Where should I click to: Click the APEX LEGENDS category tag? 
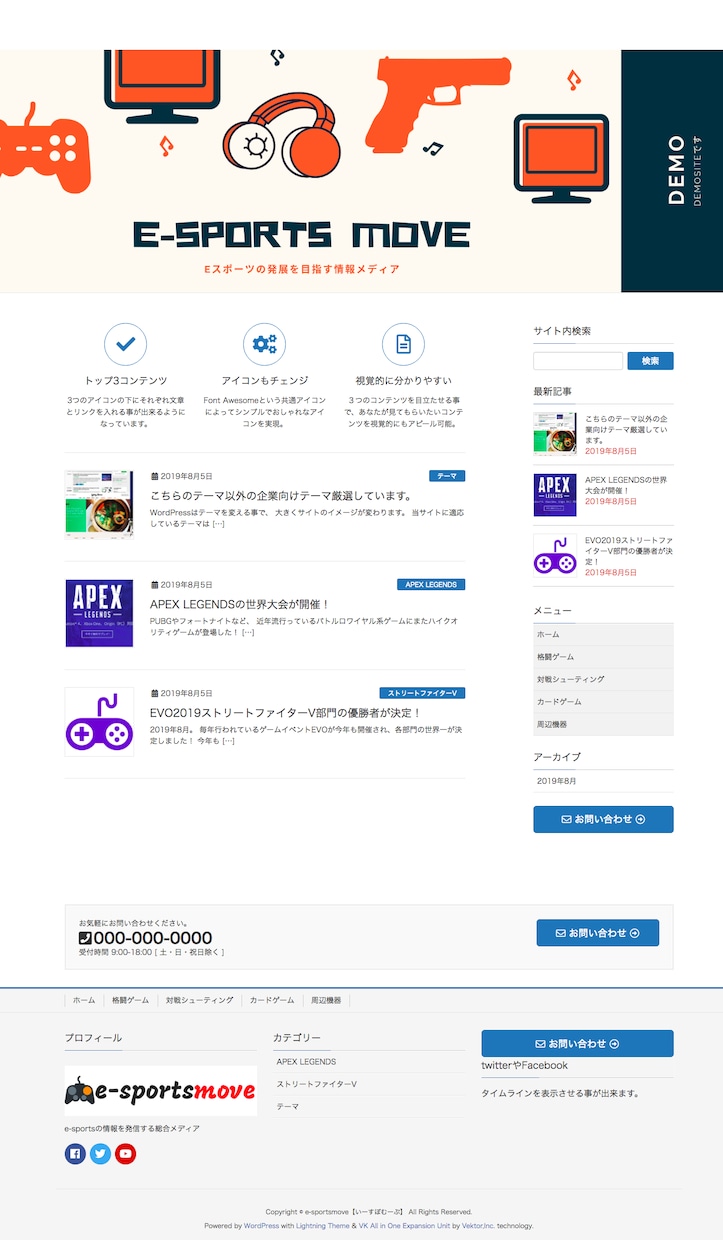(431, 584)
